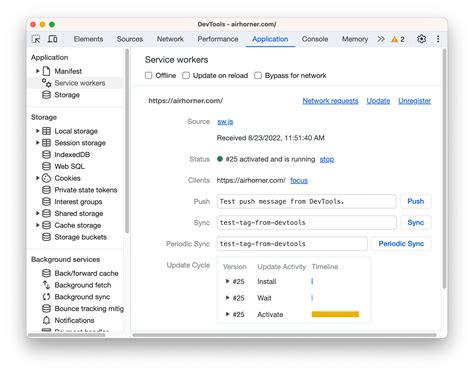Screen dimensions: 474x373
Task: Open the three-dot customize menu
Action: pos(438,39)
